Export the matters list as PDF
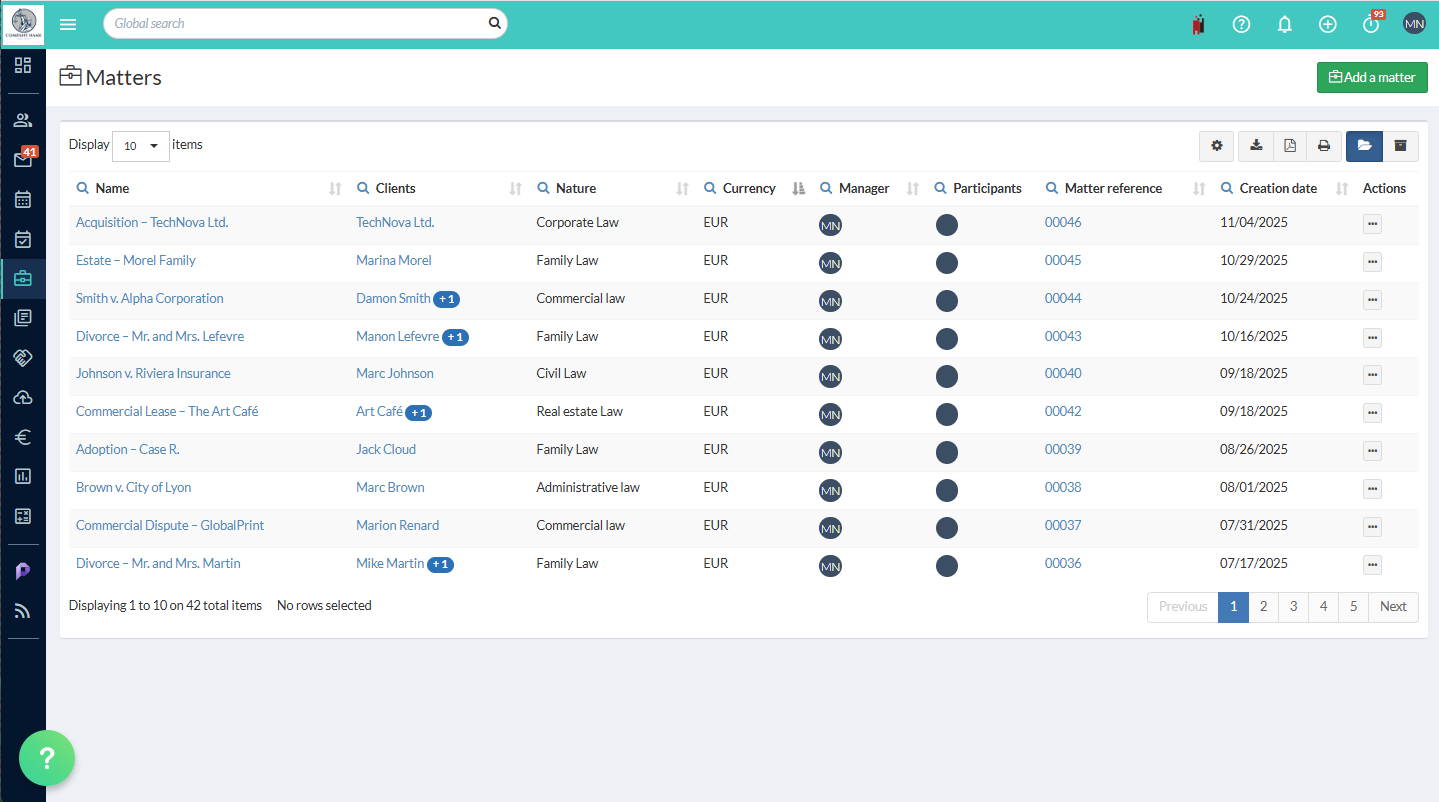1439x802 pixels. 1289,146
